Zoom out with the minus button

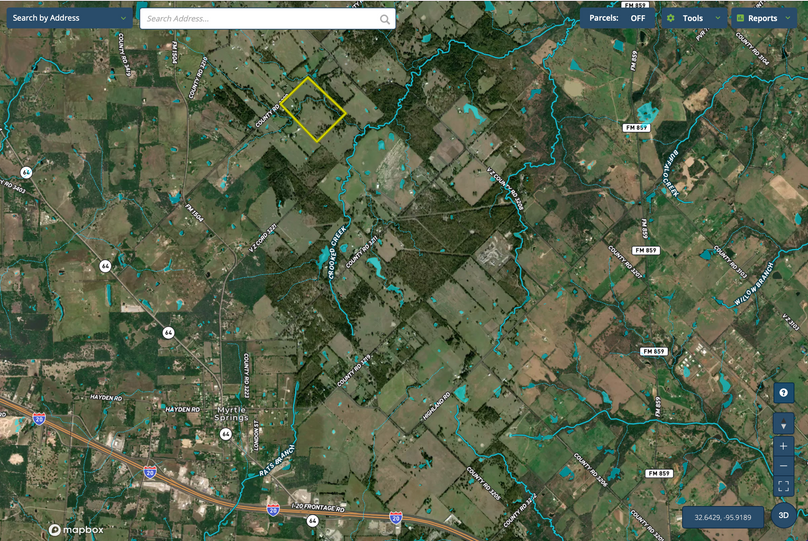tap(783, 466)
